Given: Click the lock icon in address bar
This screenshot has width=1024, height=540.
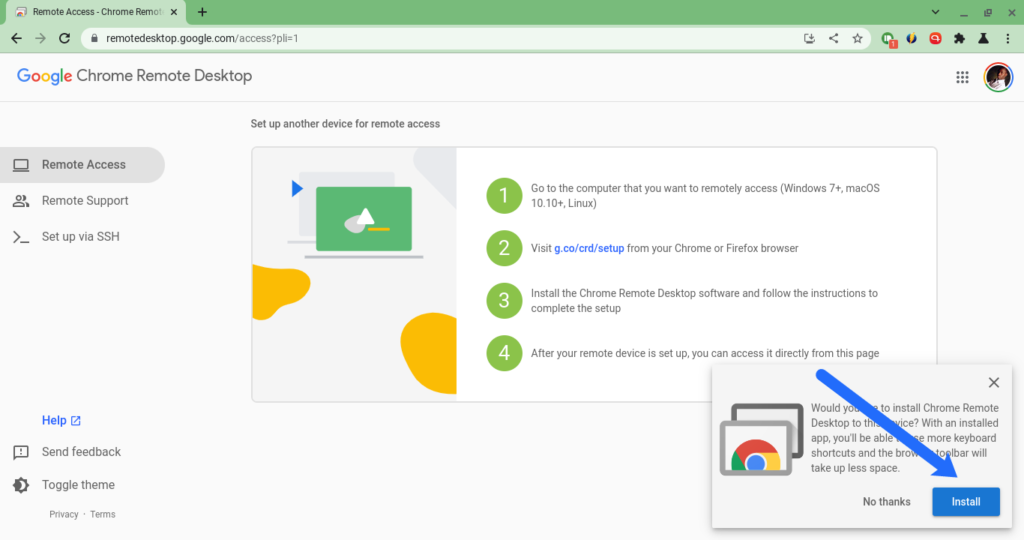Looking at the screenshot, I should pyautogui.click(x=94, y=39).
